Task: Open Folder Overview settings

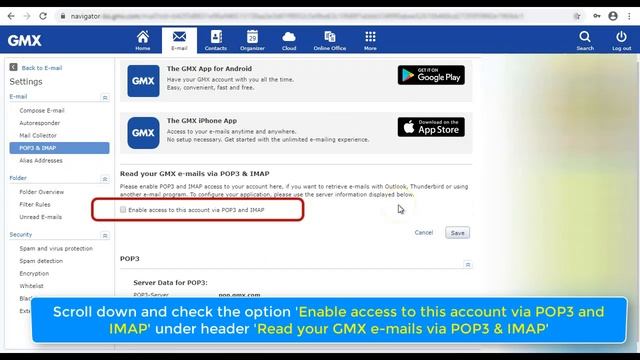Action: pyautogui.click(x=42, y=192)
